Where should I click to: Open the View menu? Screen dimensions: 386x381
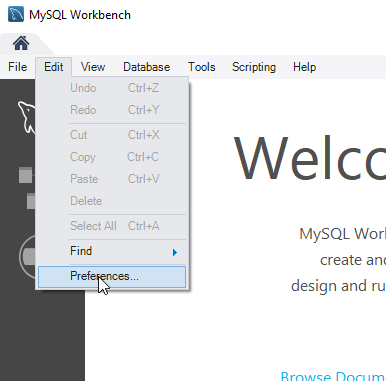[93, 67]
